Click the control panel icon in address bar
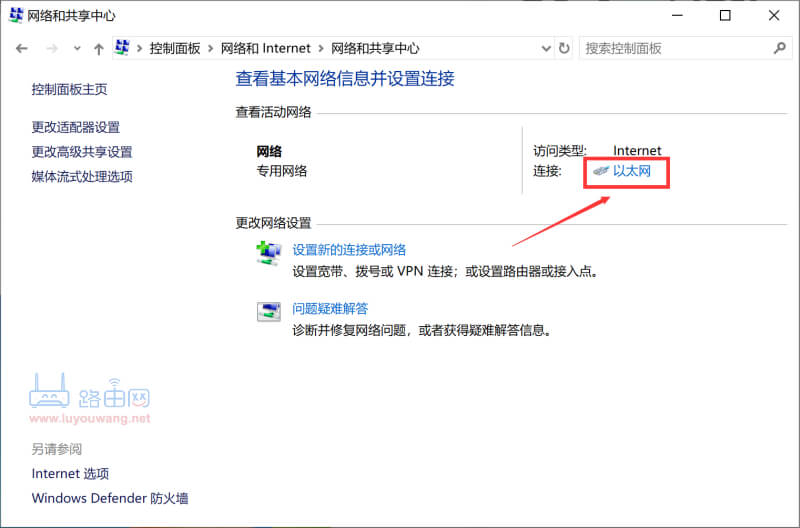 (124, 48)
